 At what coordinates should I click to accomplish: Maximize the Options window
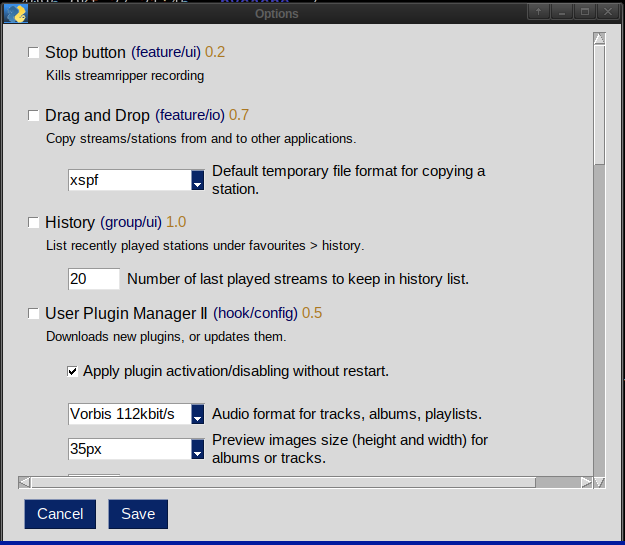585,11
